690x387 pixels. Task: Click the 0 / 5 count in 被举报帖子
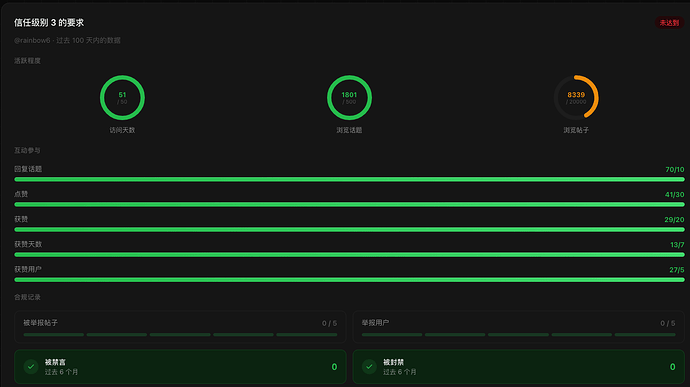coord(329,323)
